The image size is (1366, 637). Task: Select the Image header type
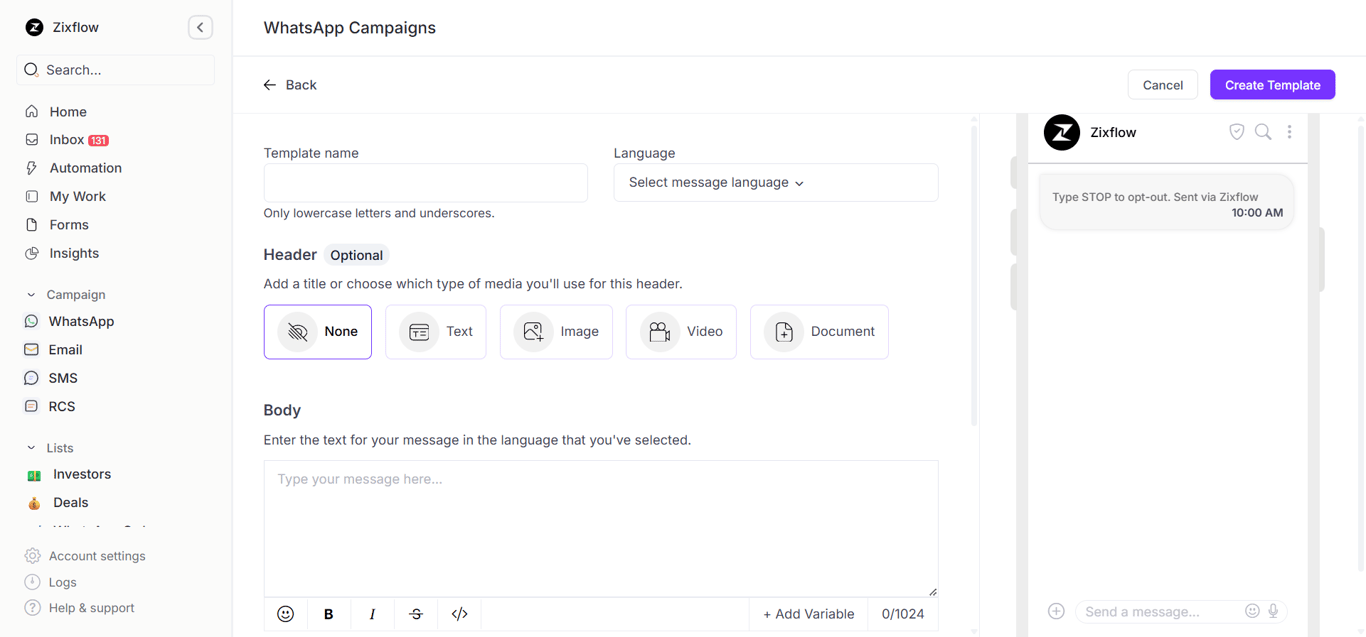click(556, 331)
